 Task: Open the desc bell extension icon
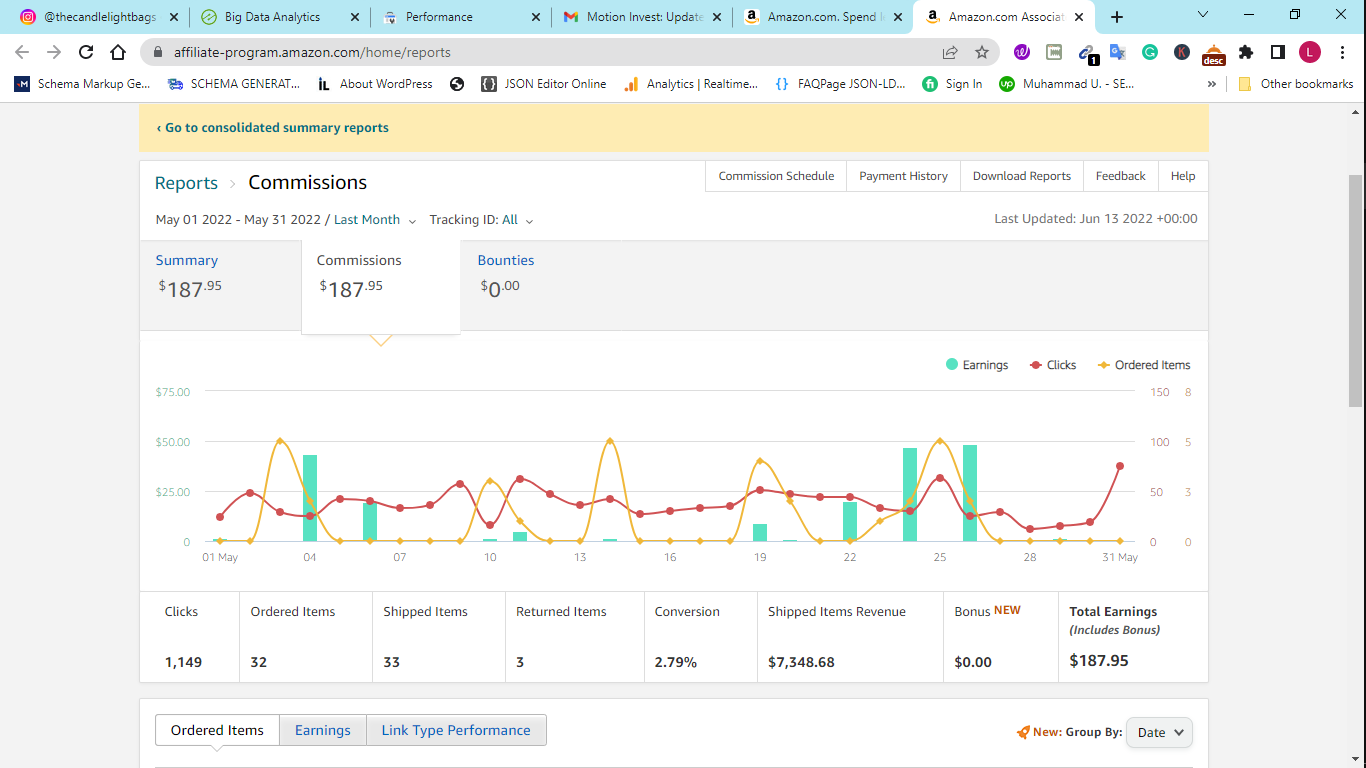pos(1213,54)
